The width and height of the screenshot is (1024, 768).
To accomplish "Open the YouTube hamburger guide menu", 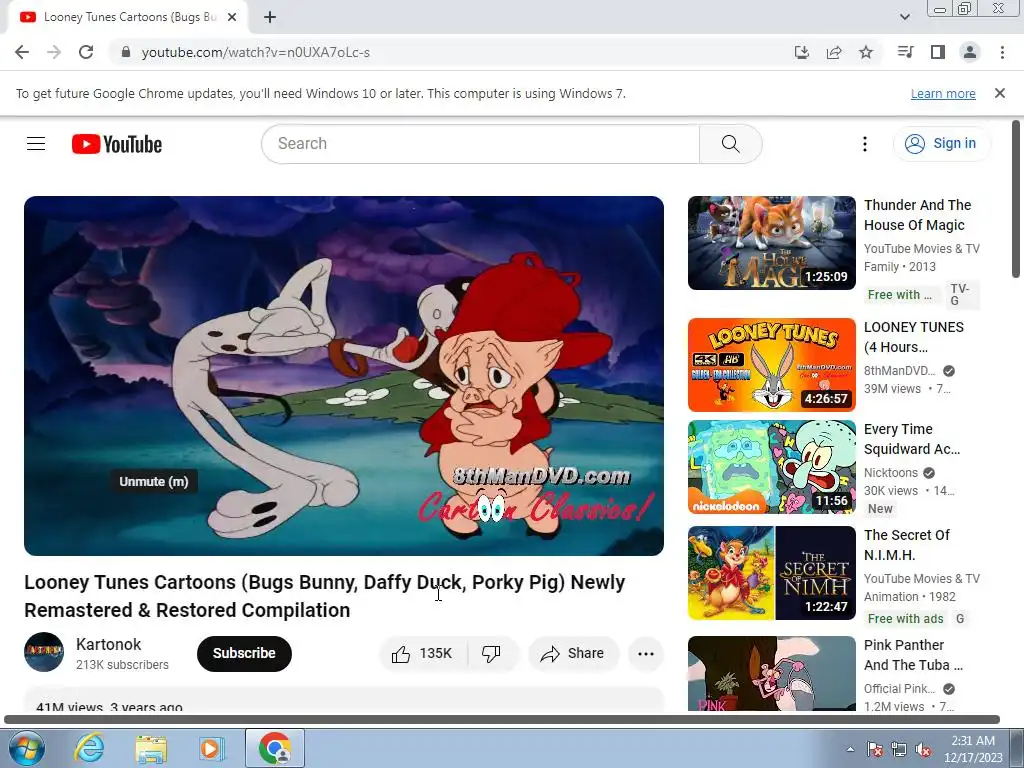I will click(36, 144).
